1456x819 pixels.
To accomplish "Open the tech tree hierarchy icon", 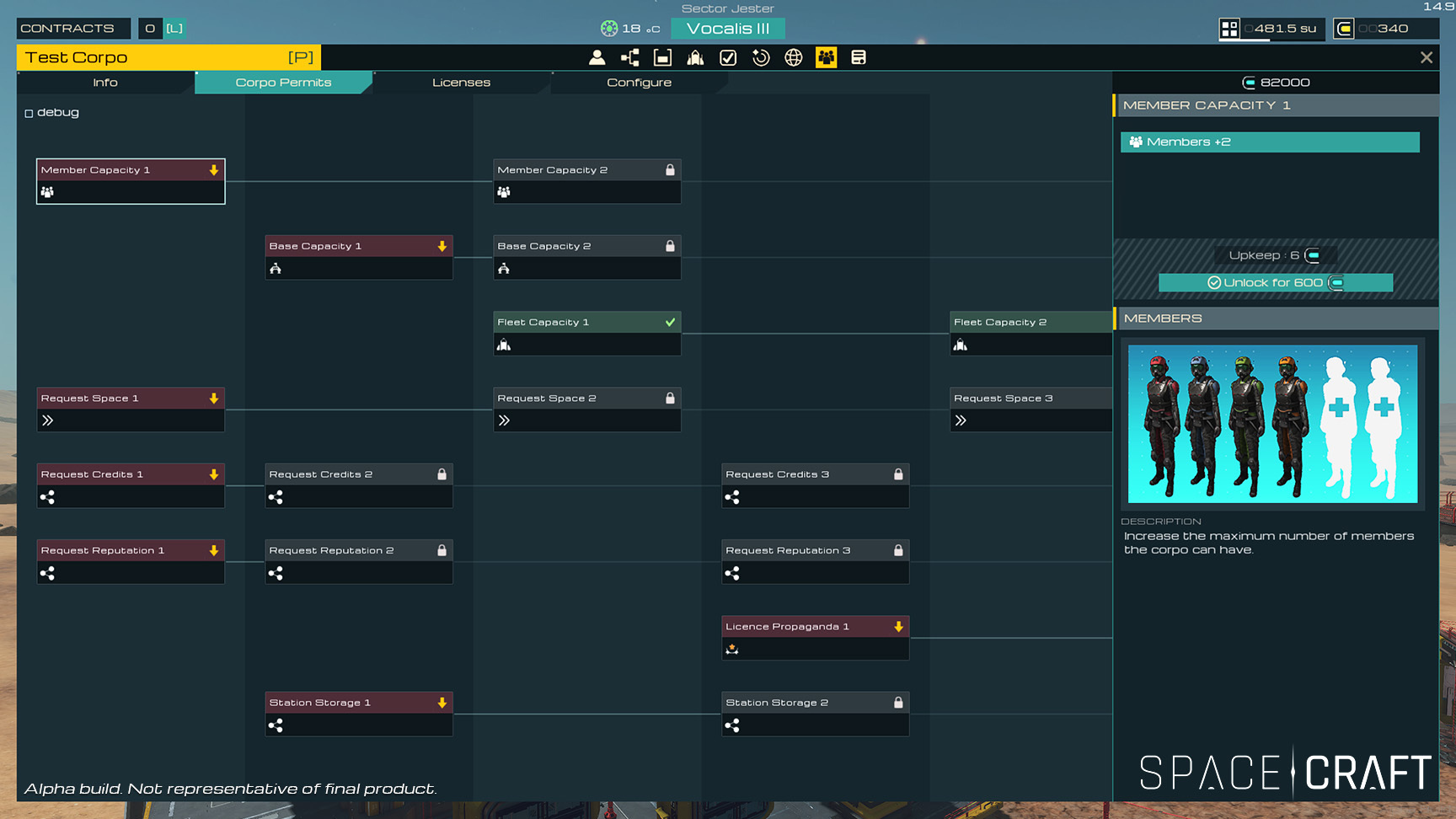I will click(x=629, y=57).
